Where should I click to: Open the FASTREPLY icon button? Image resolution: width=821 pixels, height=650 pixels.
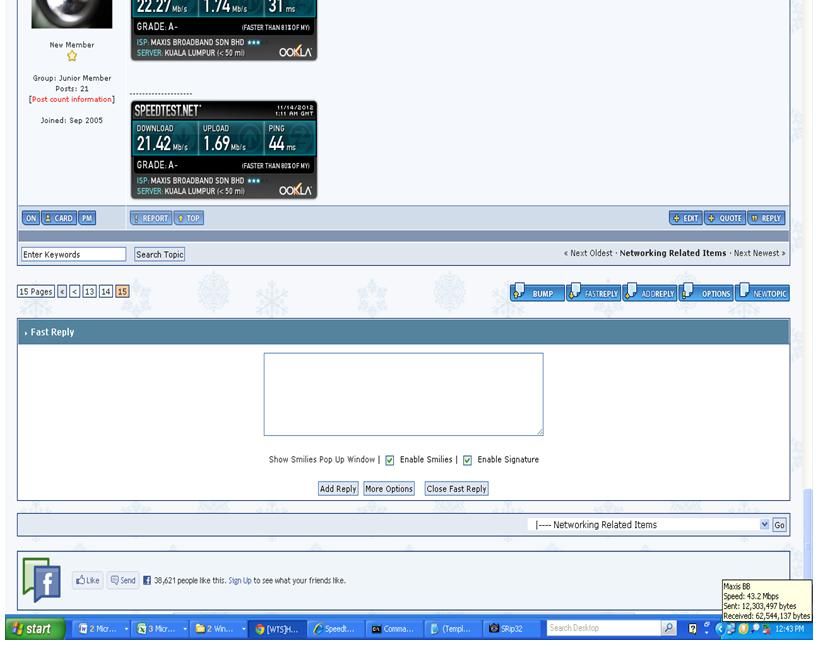click(593, 293)
